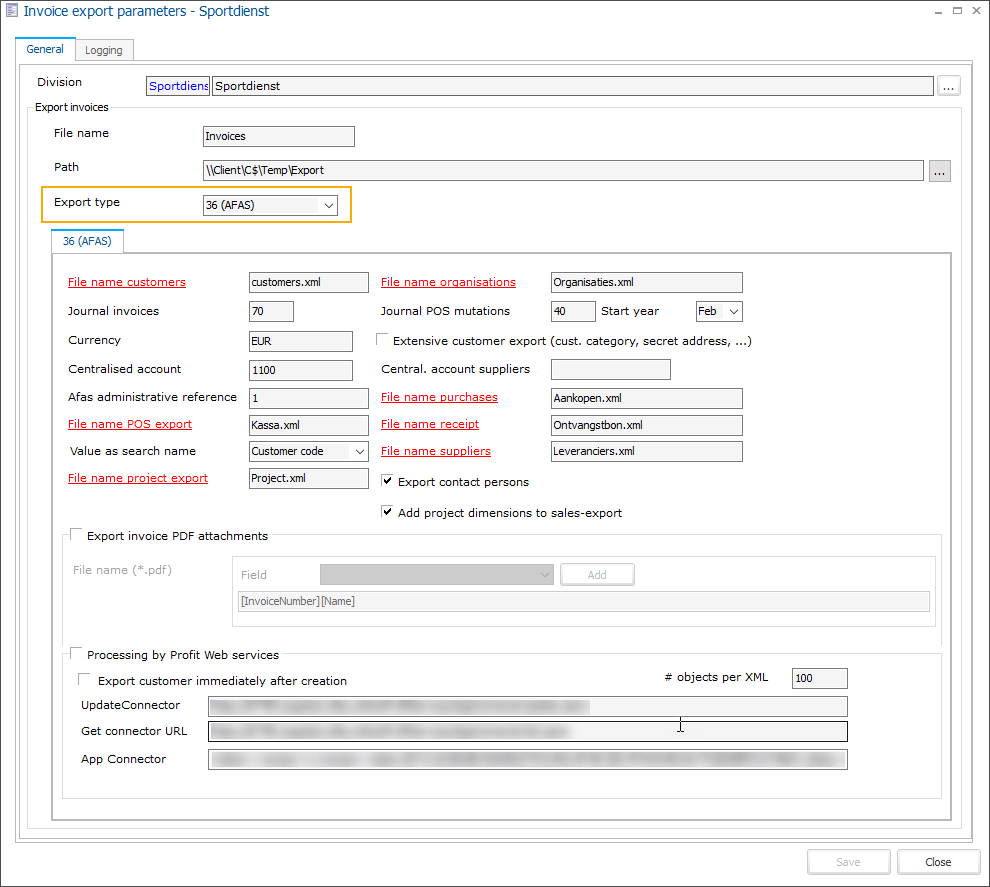The height and width of the screenshot is (887, 990).
Task: Open the Division browse ellipsis button
Action: [x=948, y=85]
